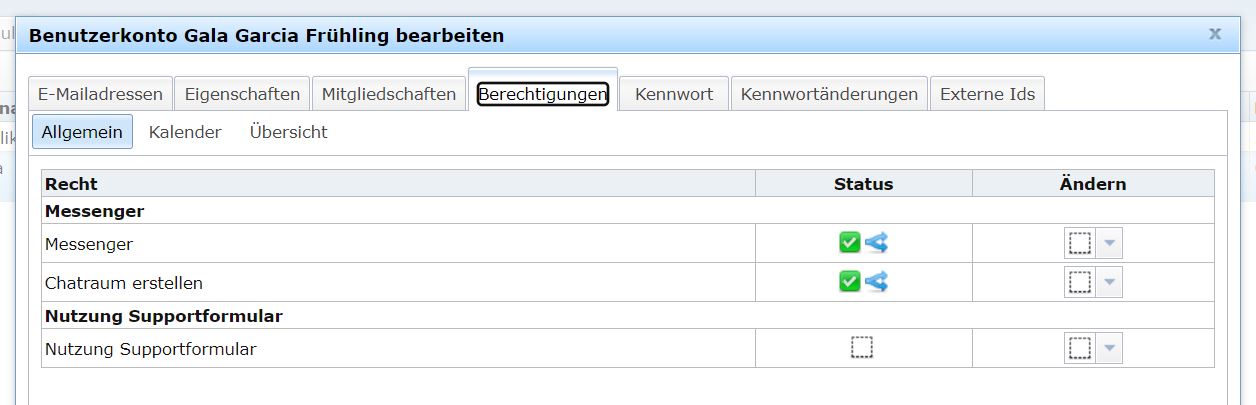This screenshot has width=1256, height=405.
Task: Go to the Externe Ids tab
Action: pyautogui.click(x=988, y=94)
